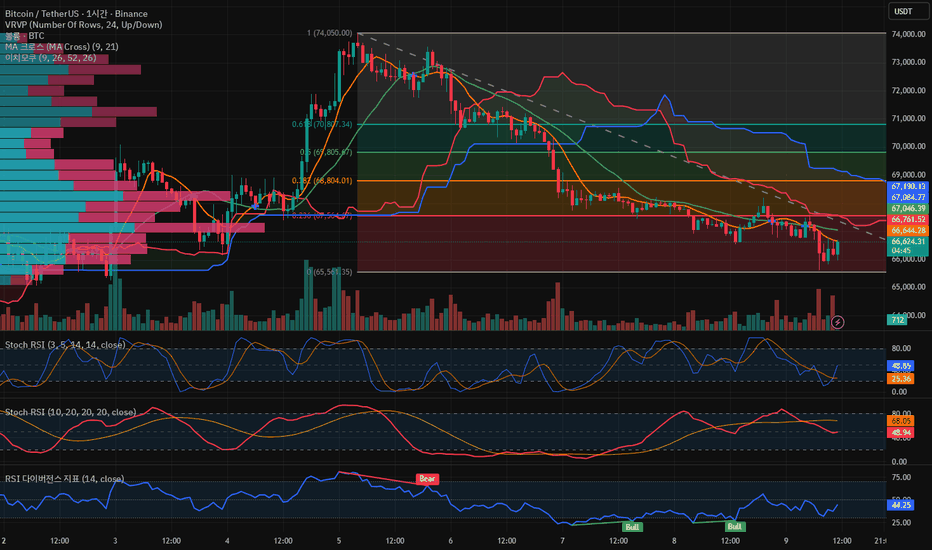932x550 pixels.
Task: Select the Stoch RSI (3, 5, 14, 14) legend
Action: pos(65,345)
